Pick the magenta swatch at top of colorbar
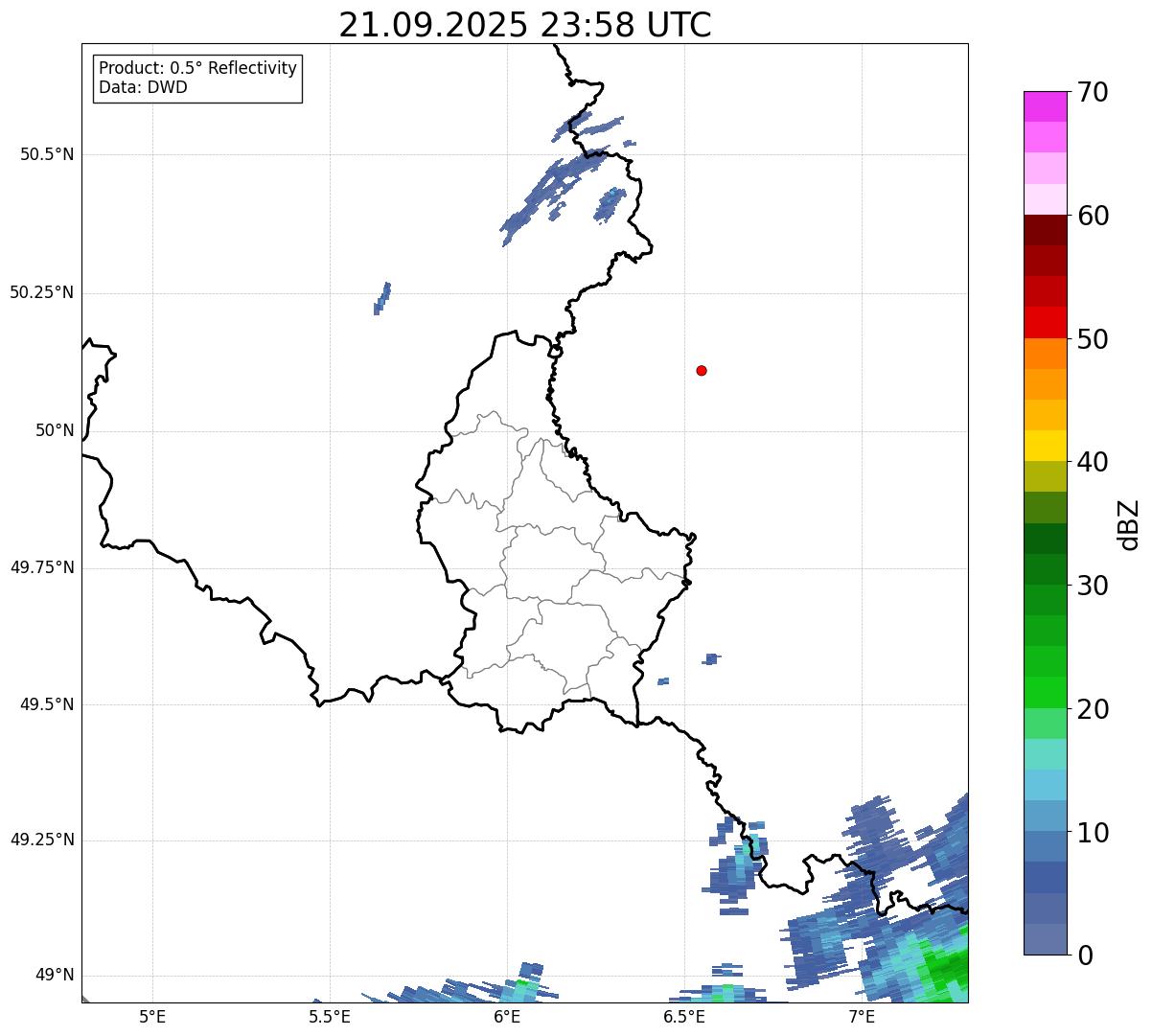 click(x=1045, y=106)
